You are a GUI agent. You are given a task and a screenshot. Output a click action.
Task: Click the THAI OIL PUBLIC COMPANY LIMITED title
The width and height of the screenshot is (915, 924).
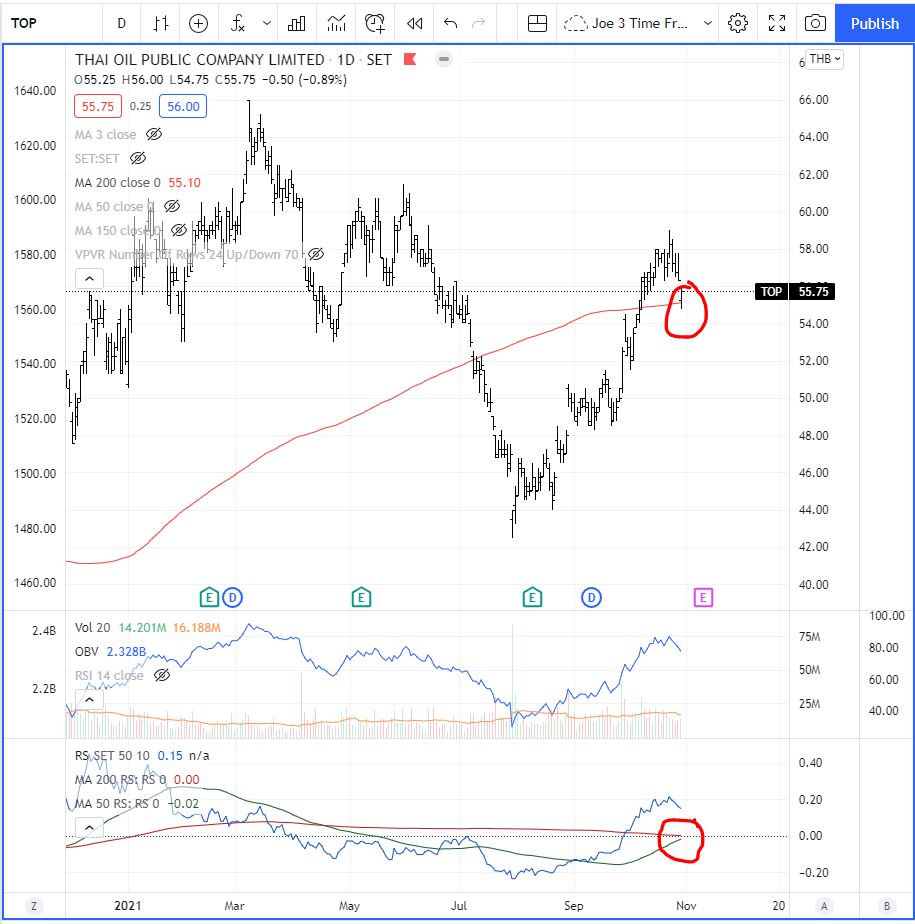(x=200, y=60)
